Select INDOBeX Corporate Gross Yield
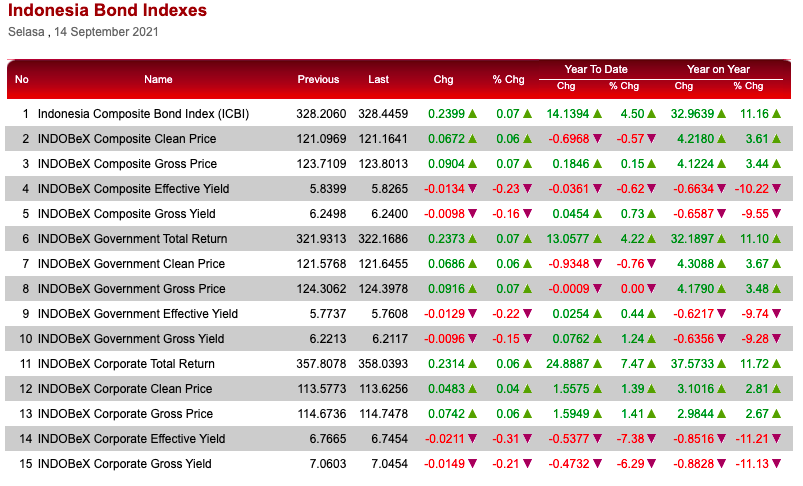The width and height of the screenshot is (803, 486). 124,463
